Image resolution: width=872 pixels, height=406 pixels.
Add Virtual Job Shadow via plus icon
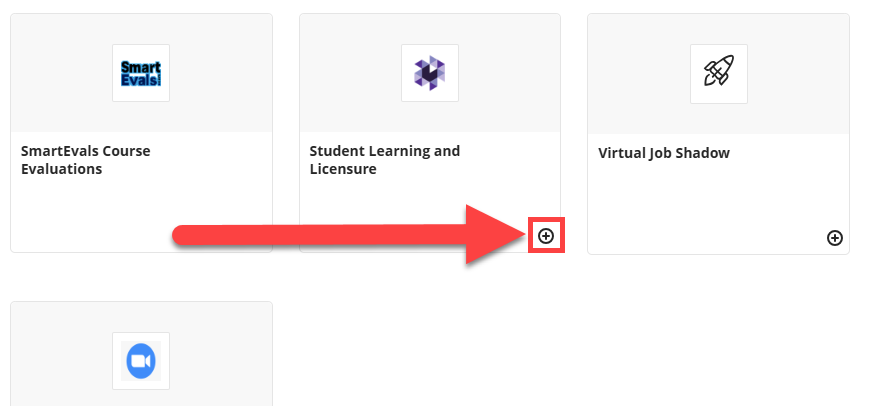tap(835, 238)
